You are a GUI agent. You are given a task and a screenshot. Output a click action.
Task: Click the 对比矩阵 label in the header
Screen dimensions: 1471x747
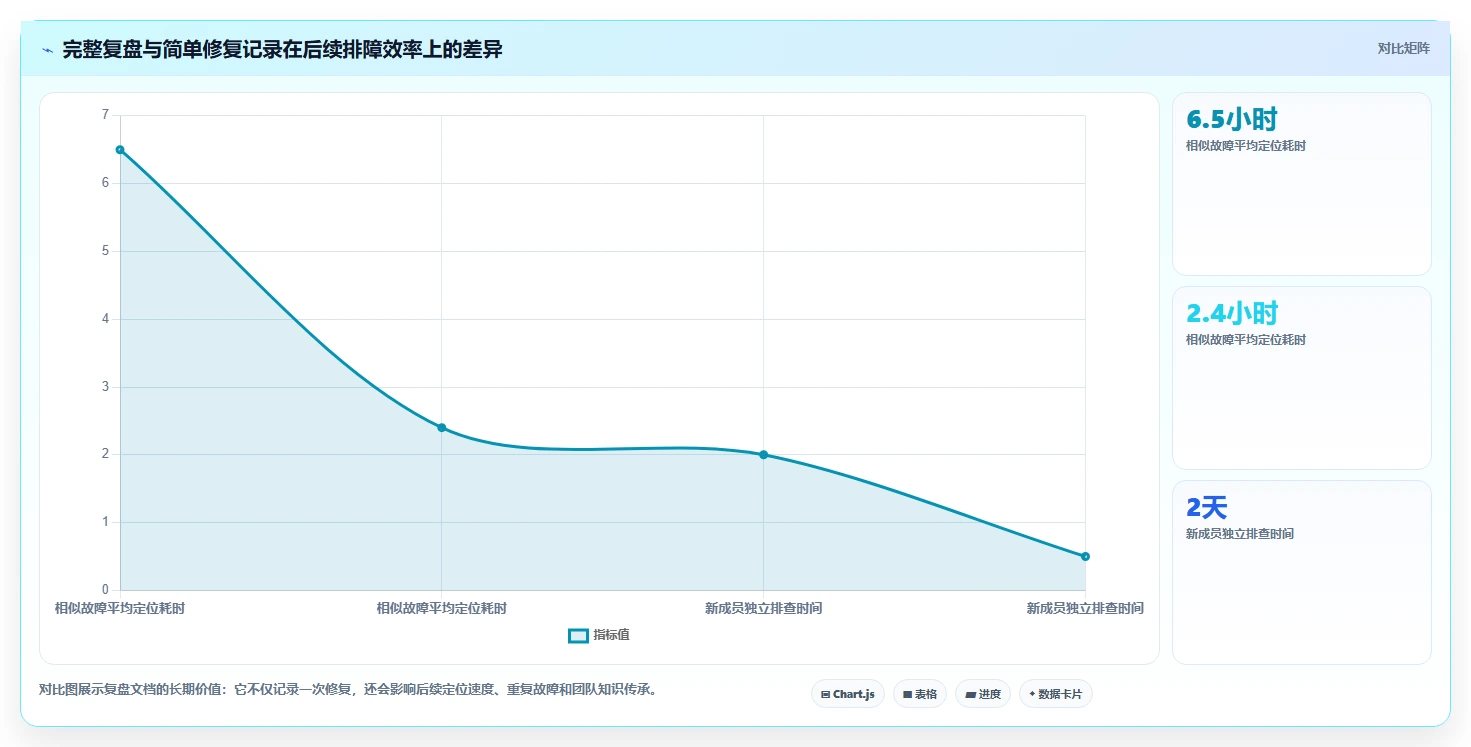1404,48
